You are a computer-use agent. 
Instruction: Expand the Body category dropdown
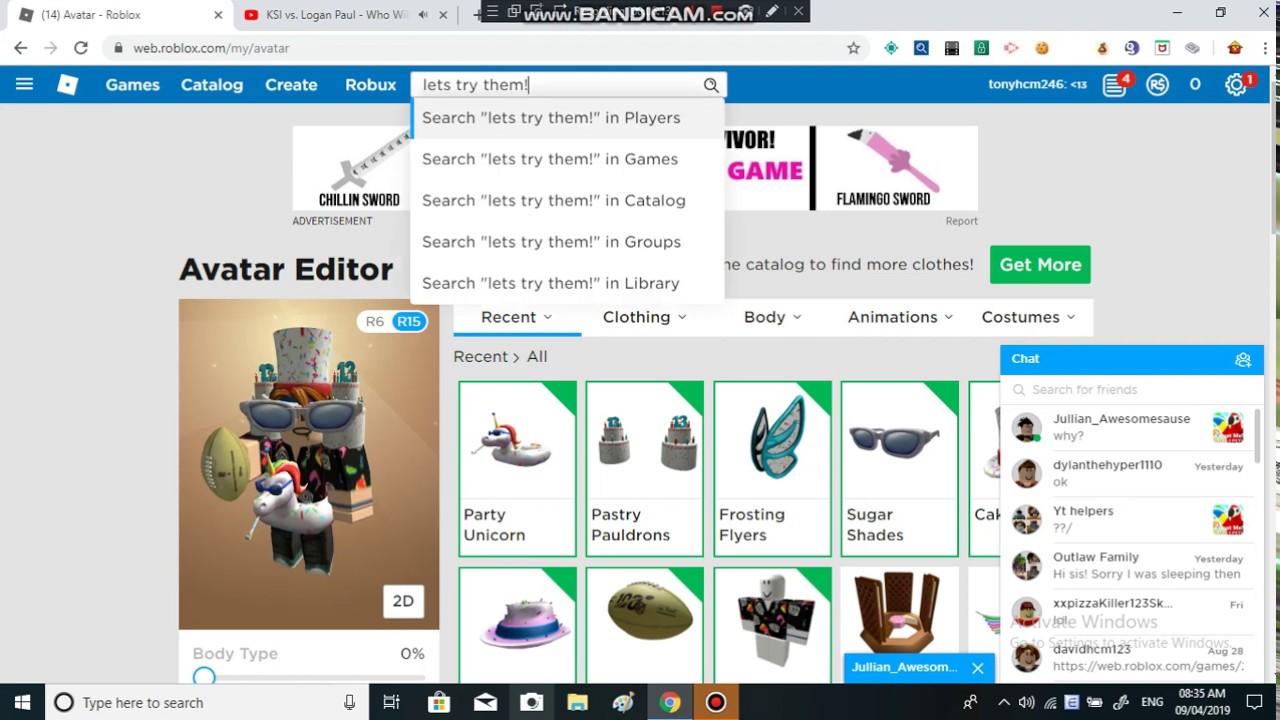772,317
